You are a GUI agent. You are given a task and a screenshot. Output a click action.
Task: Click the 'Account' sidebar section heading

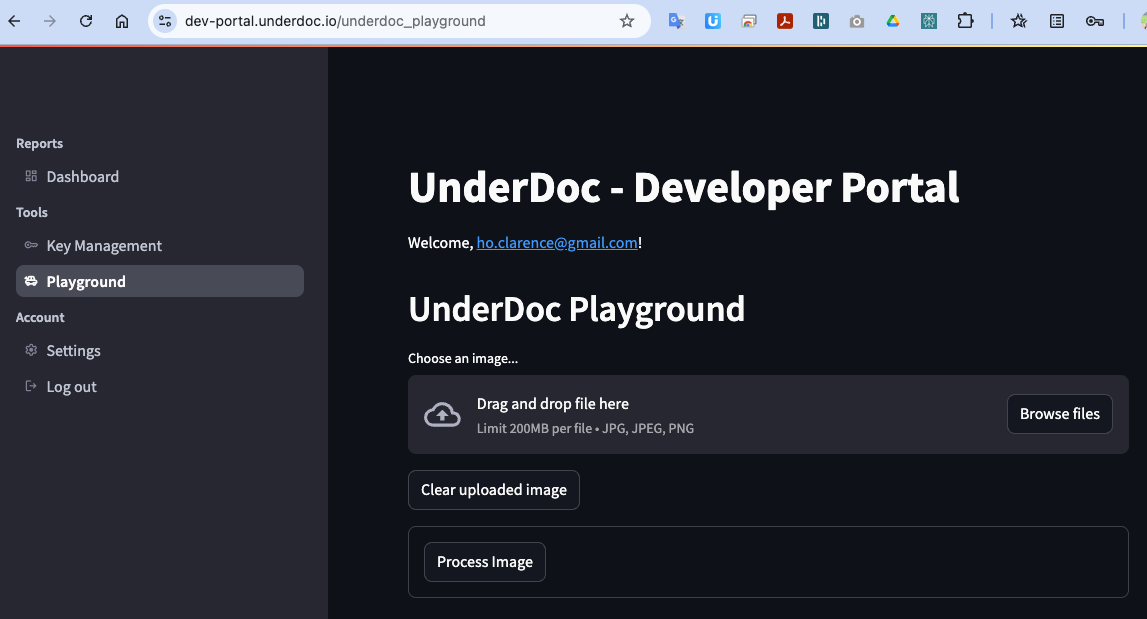click(x=40, y=318)
